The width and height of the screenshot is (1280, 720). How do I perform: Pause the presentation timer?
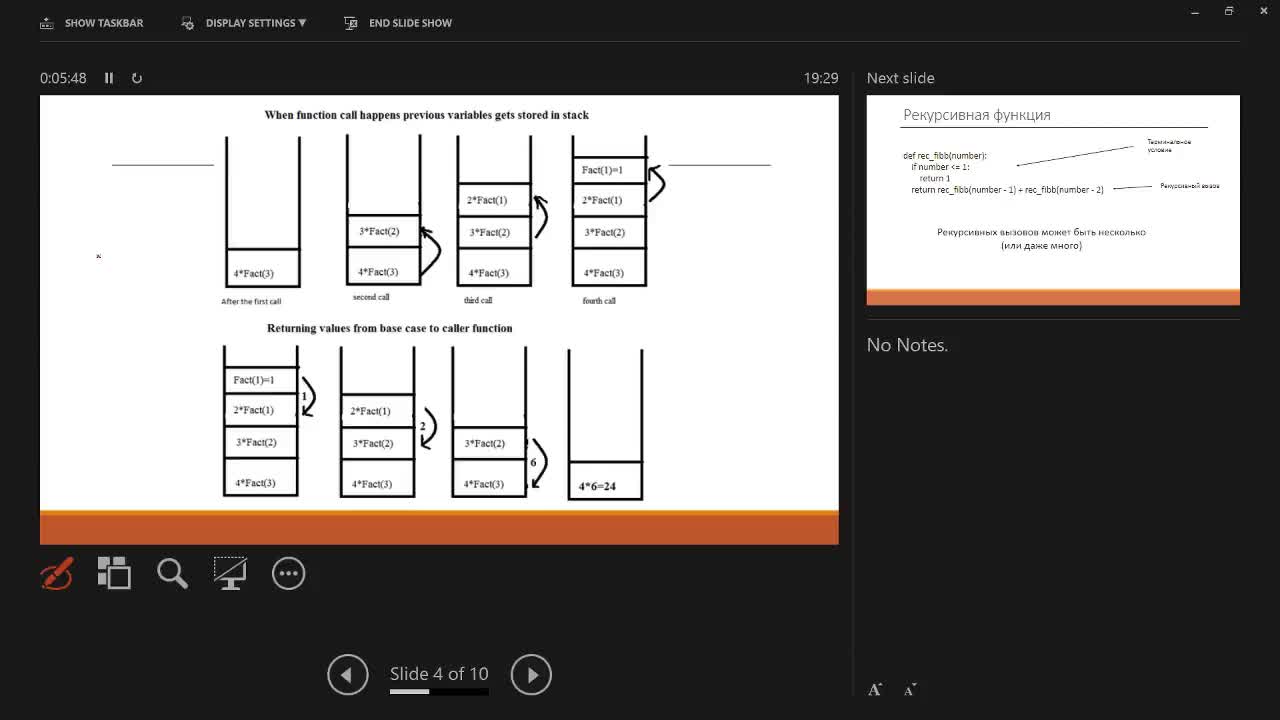[x=109, y=78]
